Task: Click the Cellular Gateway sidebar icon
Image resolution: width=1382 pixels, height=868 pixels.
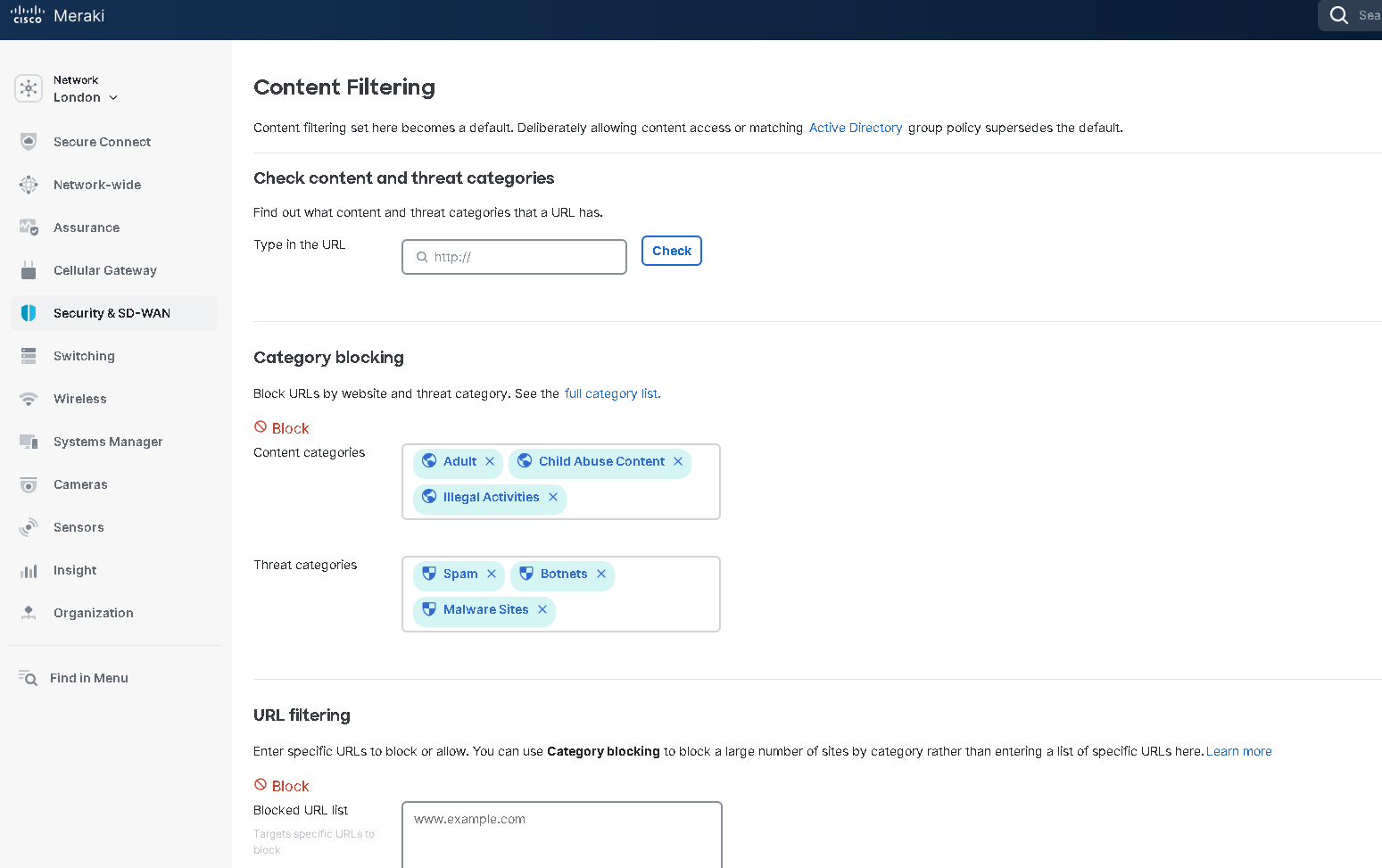Action: (29, 270)
